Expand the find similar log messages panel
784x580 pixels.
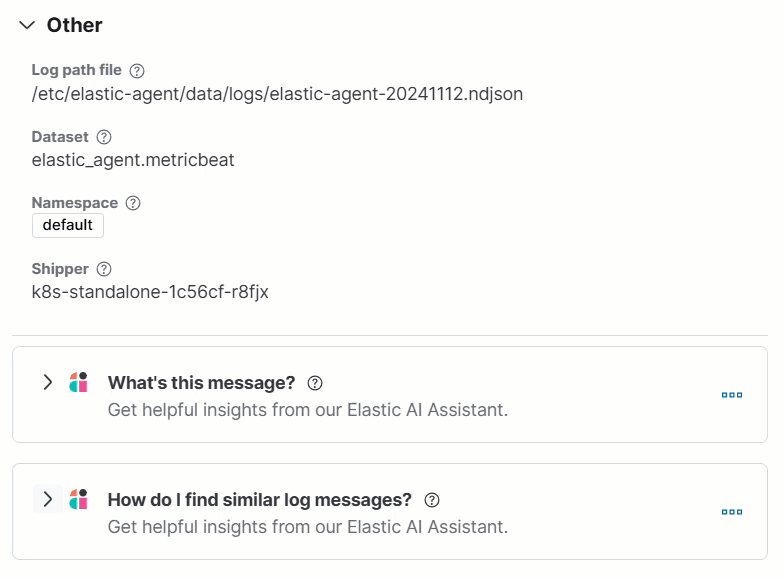[x=47, y=499]
